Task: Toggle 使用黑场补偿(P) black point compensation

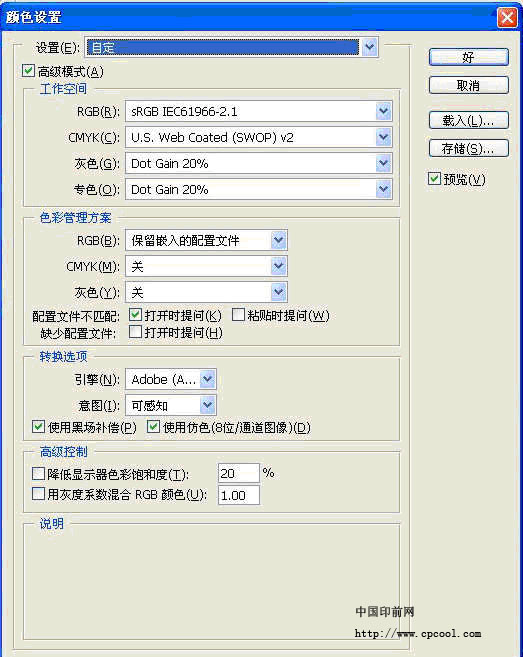Action: [x=38, y=427]
